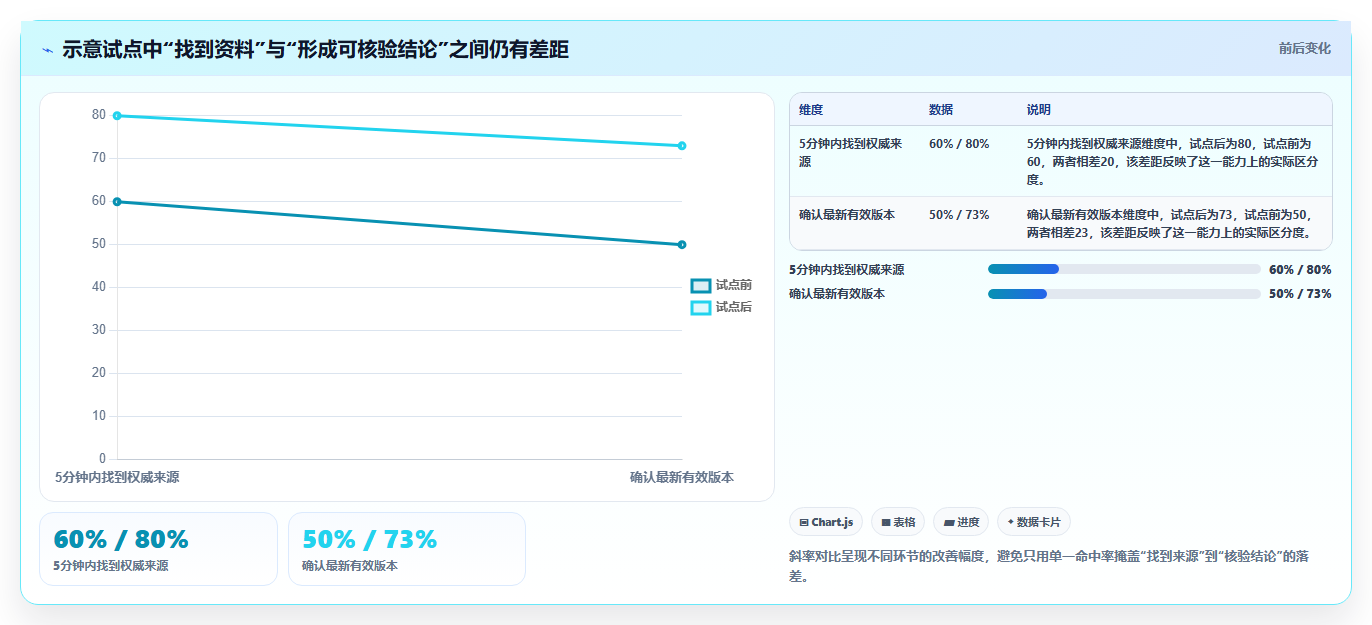Click the 试点后 data point at 80
The image size is (1372, 625).
pyautogui.click(x=117, y=116)
